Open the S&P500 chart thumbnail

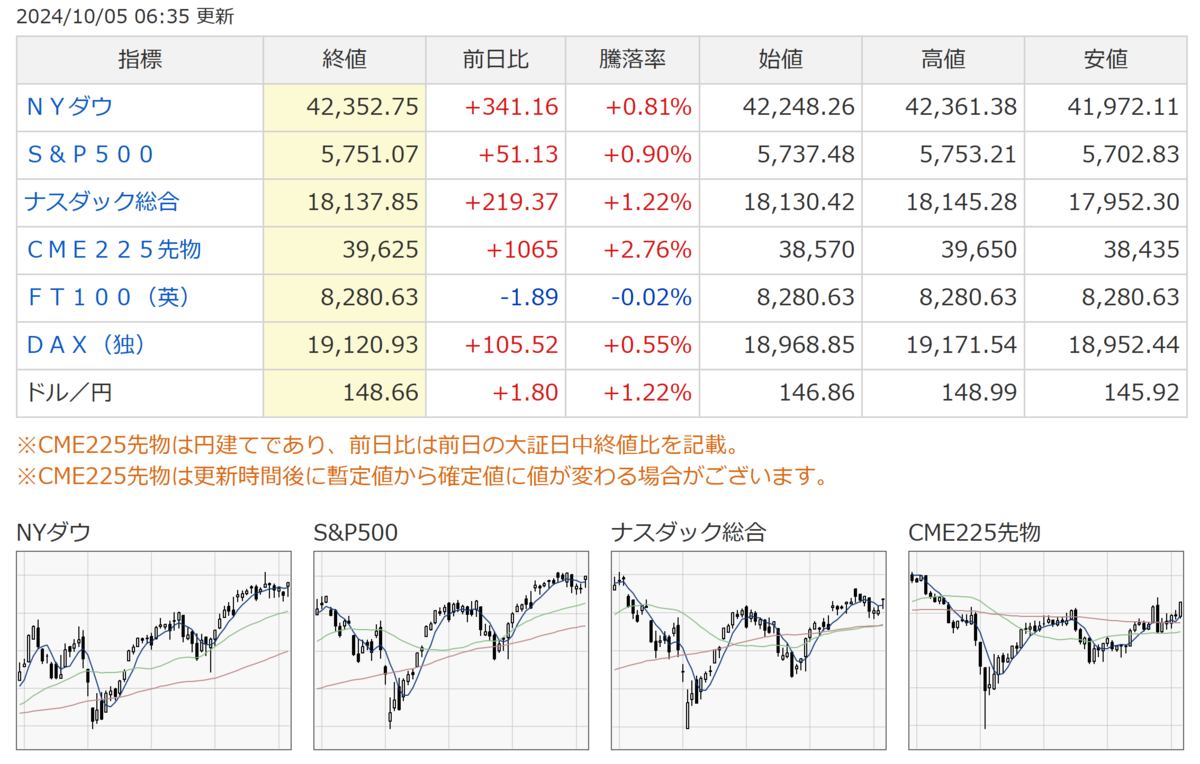[451, 649]
